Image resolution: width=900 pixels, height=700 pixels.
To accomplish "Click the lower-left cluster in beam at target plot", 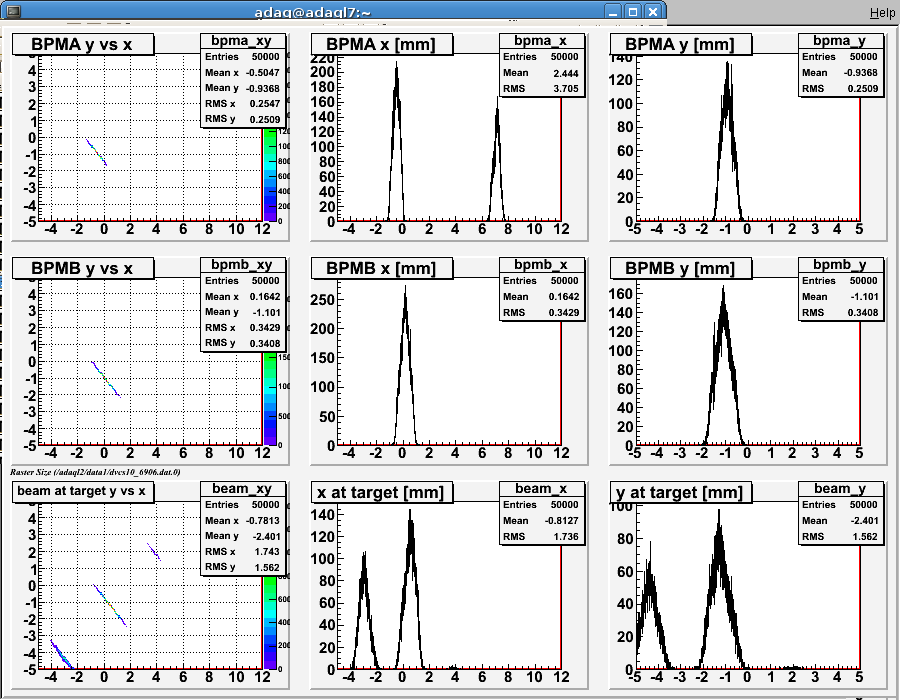I will point(61,654).
